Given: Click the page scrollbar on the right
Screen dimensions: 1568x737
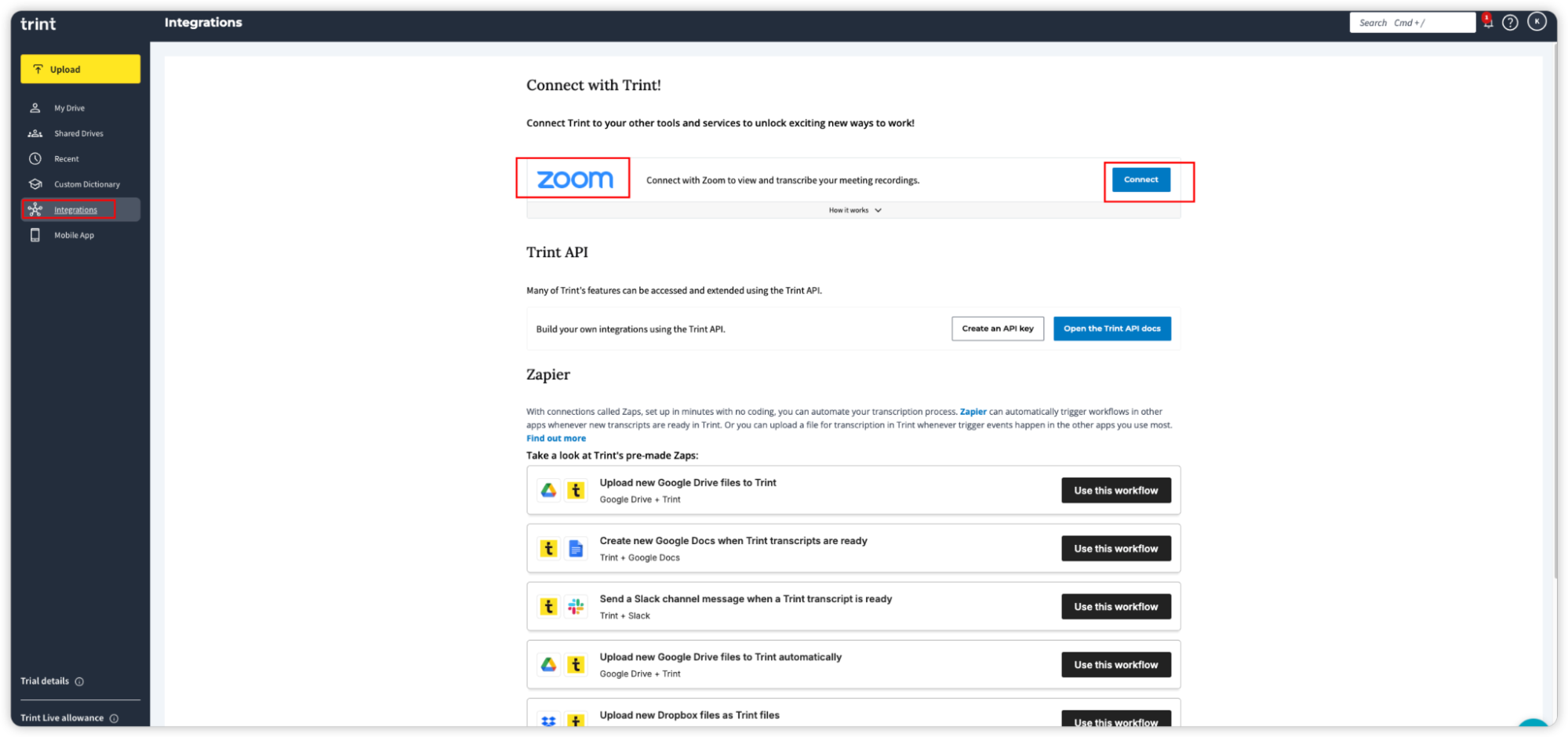Looking at the screenshot, I should pyautogui.click(x=1555, y=314).
